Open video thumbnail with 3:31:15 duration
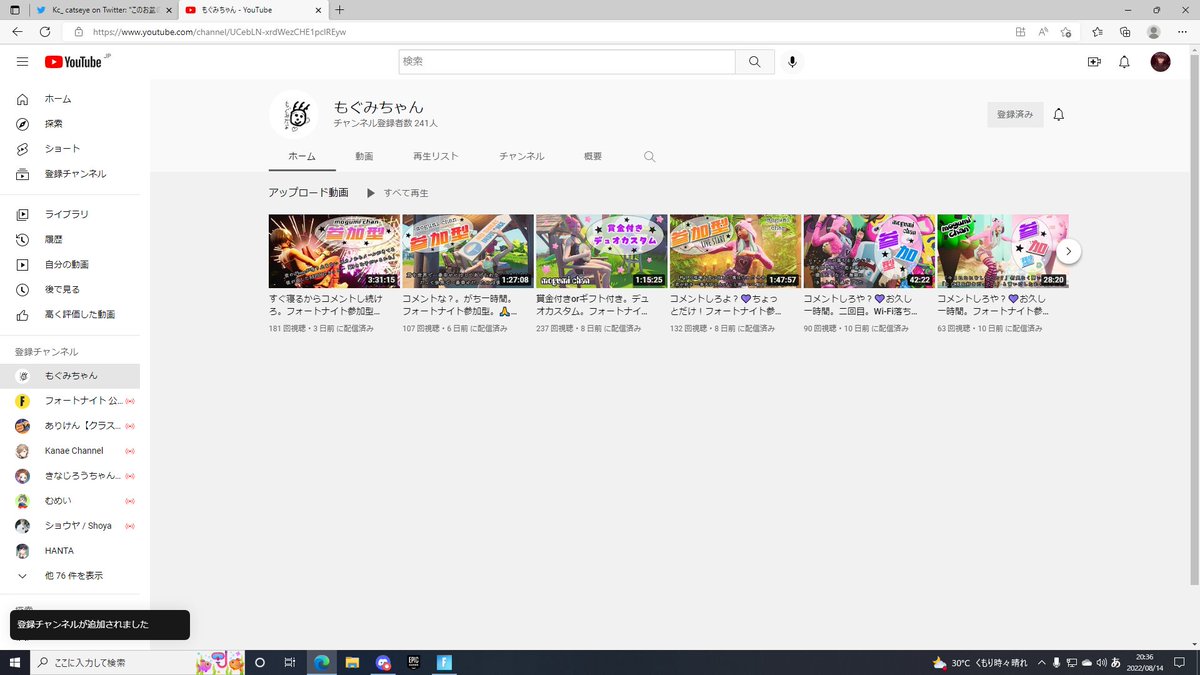1200x675 pixels. click(x=334, y=251)
